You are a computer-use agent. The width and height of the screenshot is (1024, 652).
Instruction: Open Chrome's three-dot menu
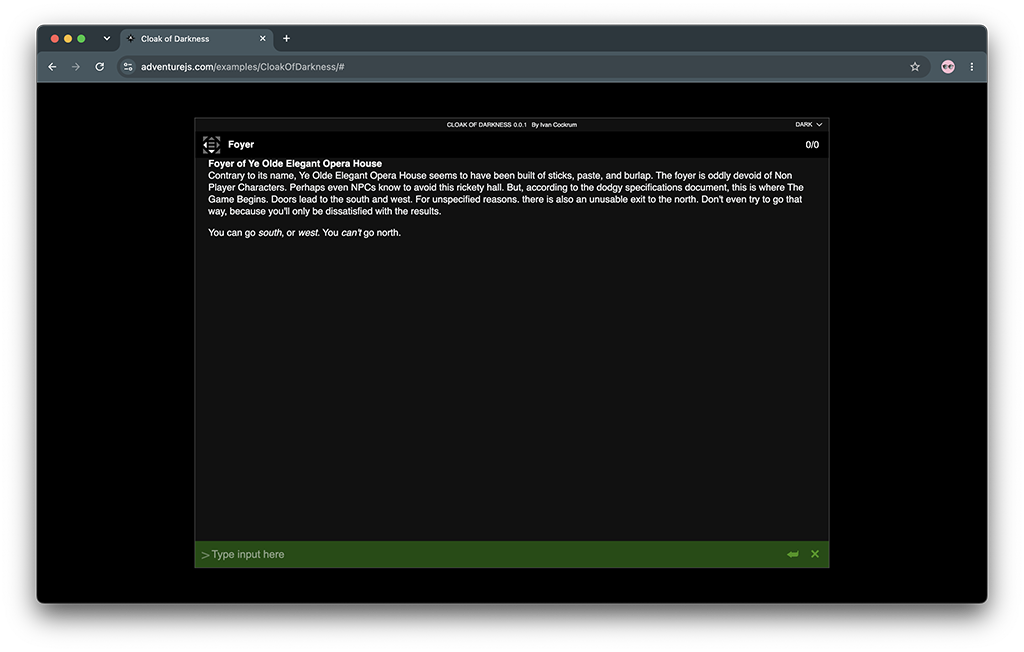pyautogui.click(x=972, y=67)
